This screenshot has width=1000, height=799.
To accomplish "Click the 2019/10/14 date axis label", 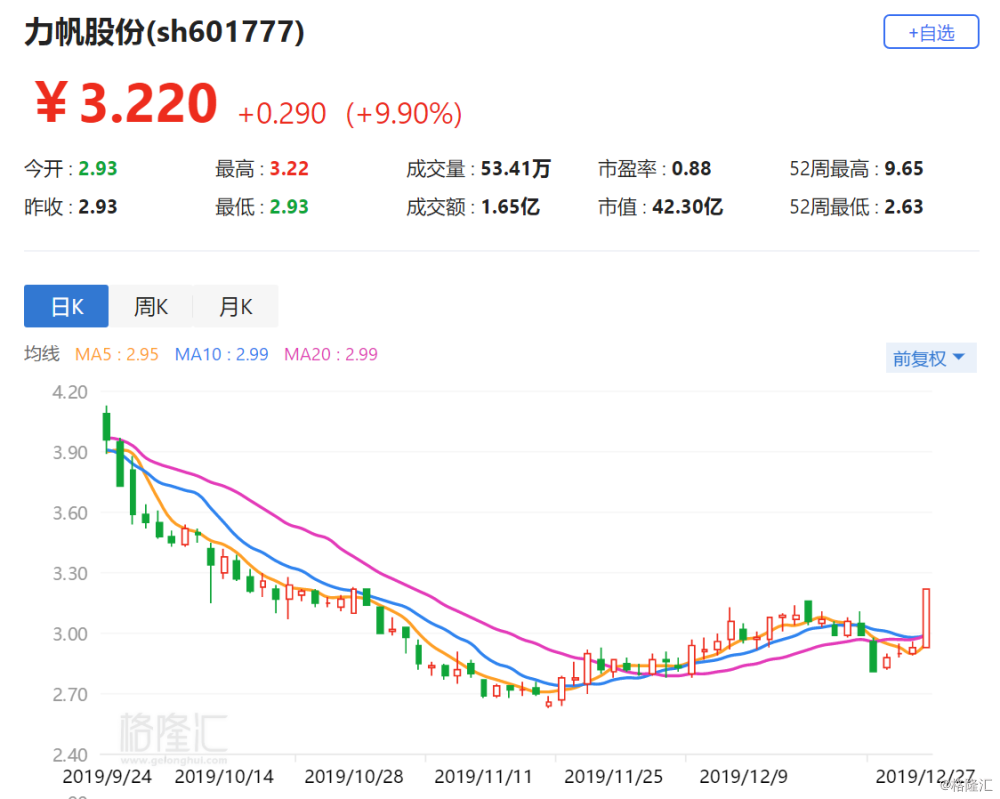I will (x=224, y=776).
